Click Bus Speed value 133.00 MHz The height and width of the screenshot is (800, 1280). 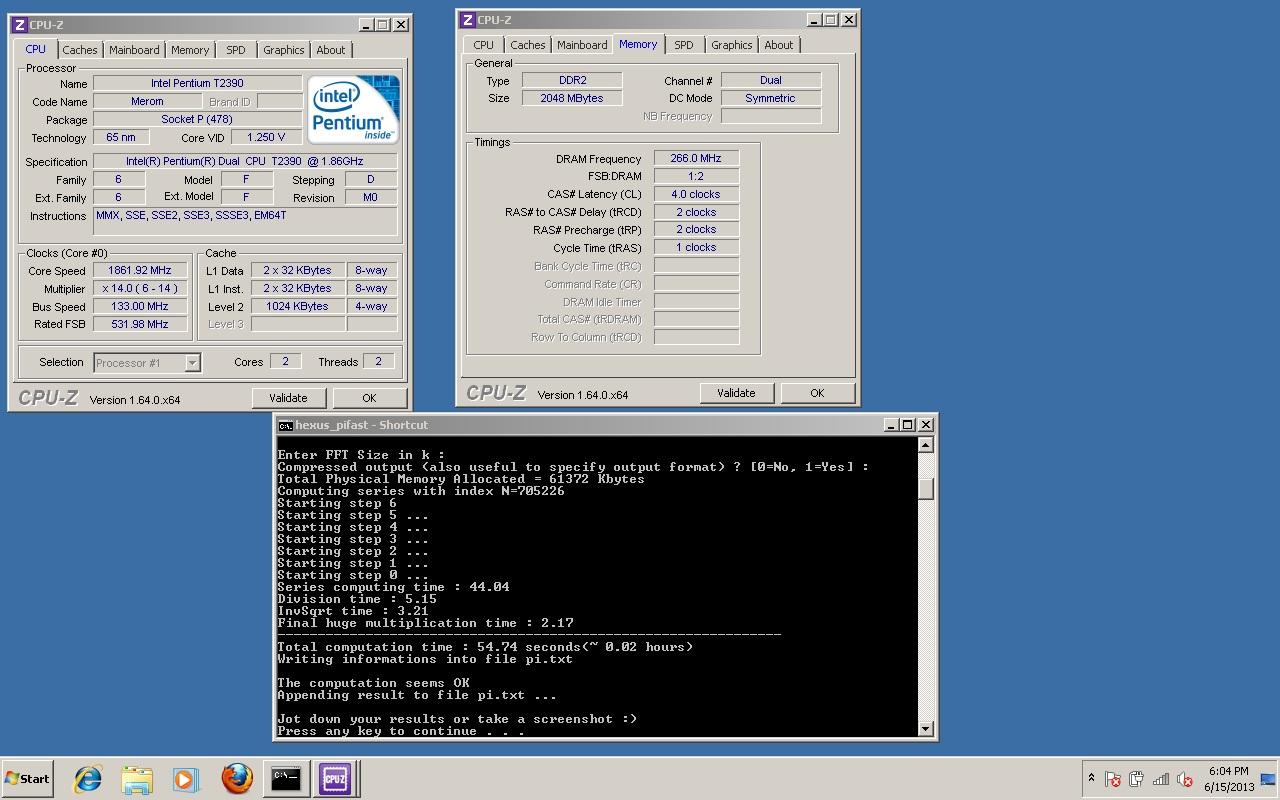point(139,306)
